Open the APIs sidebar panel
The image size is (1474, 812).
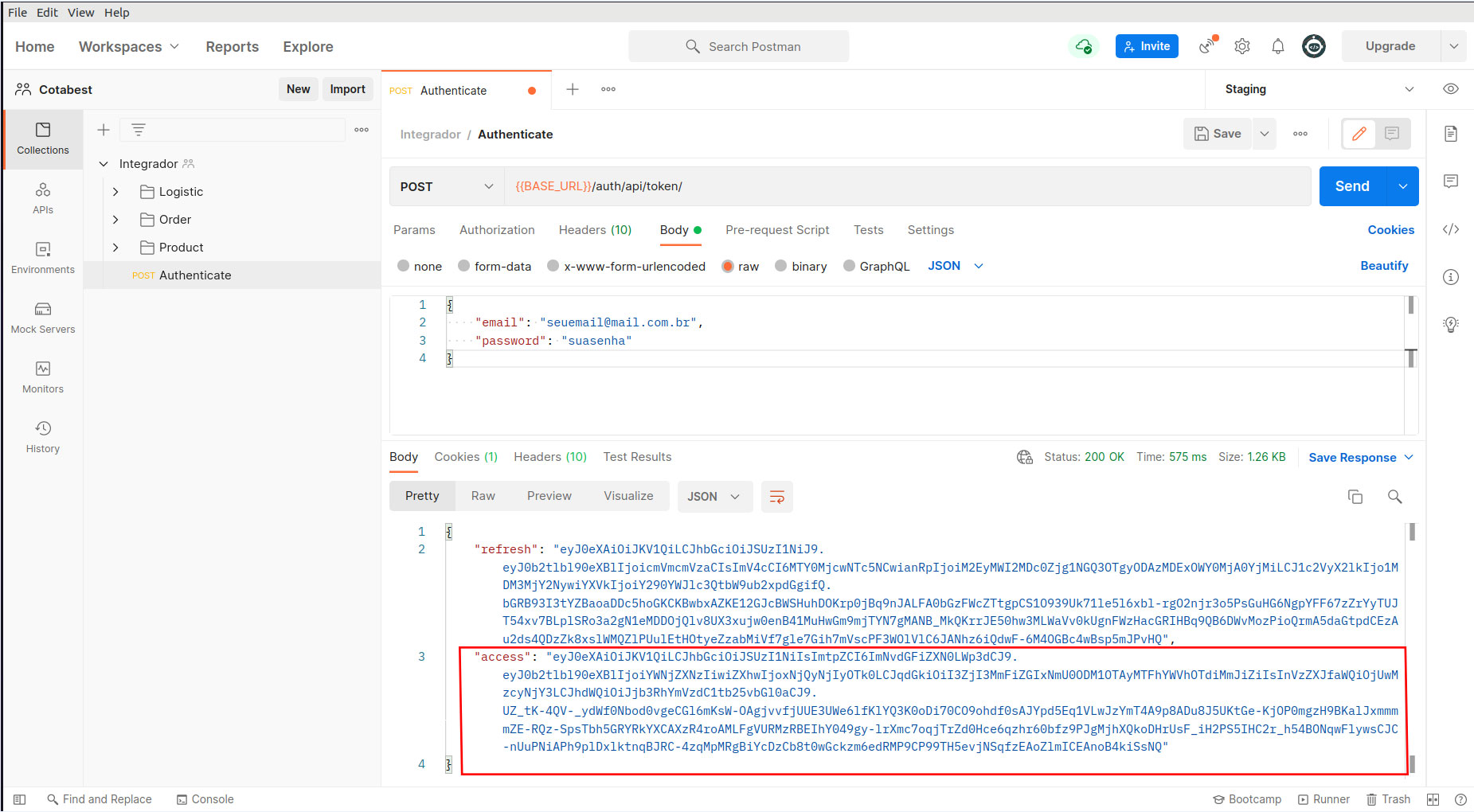click(43, 199)
